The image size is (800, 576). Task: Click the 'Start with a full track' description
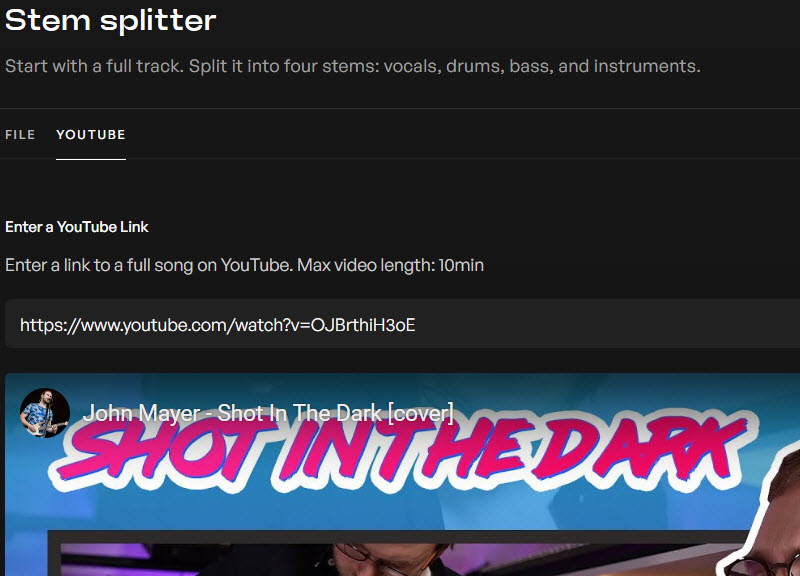[353, 66]
